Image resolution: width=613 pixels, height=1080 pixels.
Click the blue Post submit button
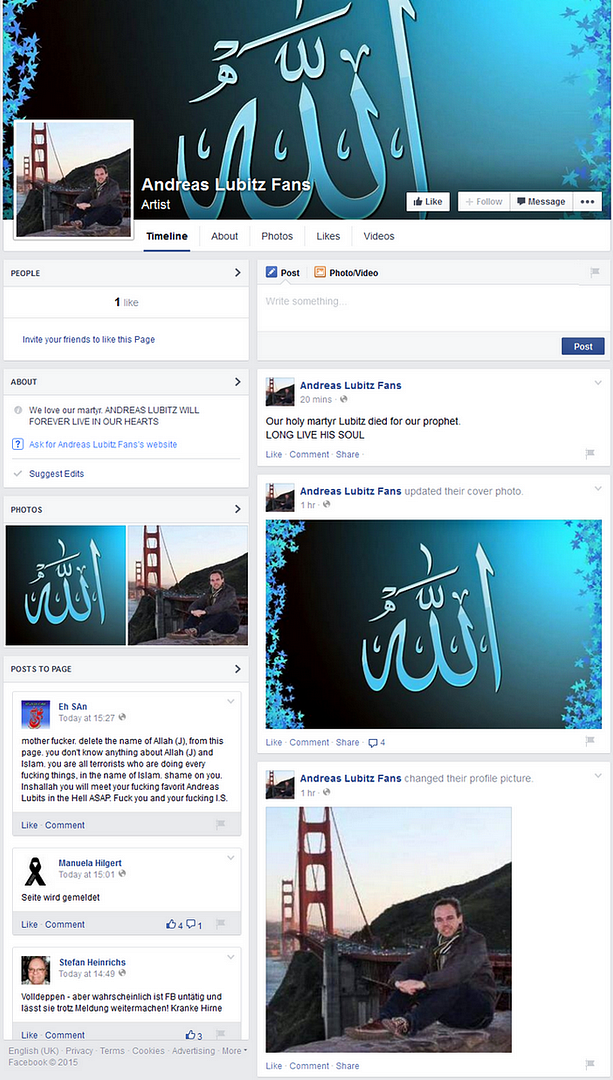click(x=583, y=346)
